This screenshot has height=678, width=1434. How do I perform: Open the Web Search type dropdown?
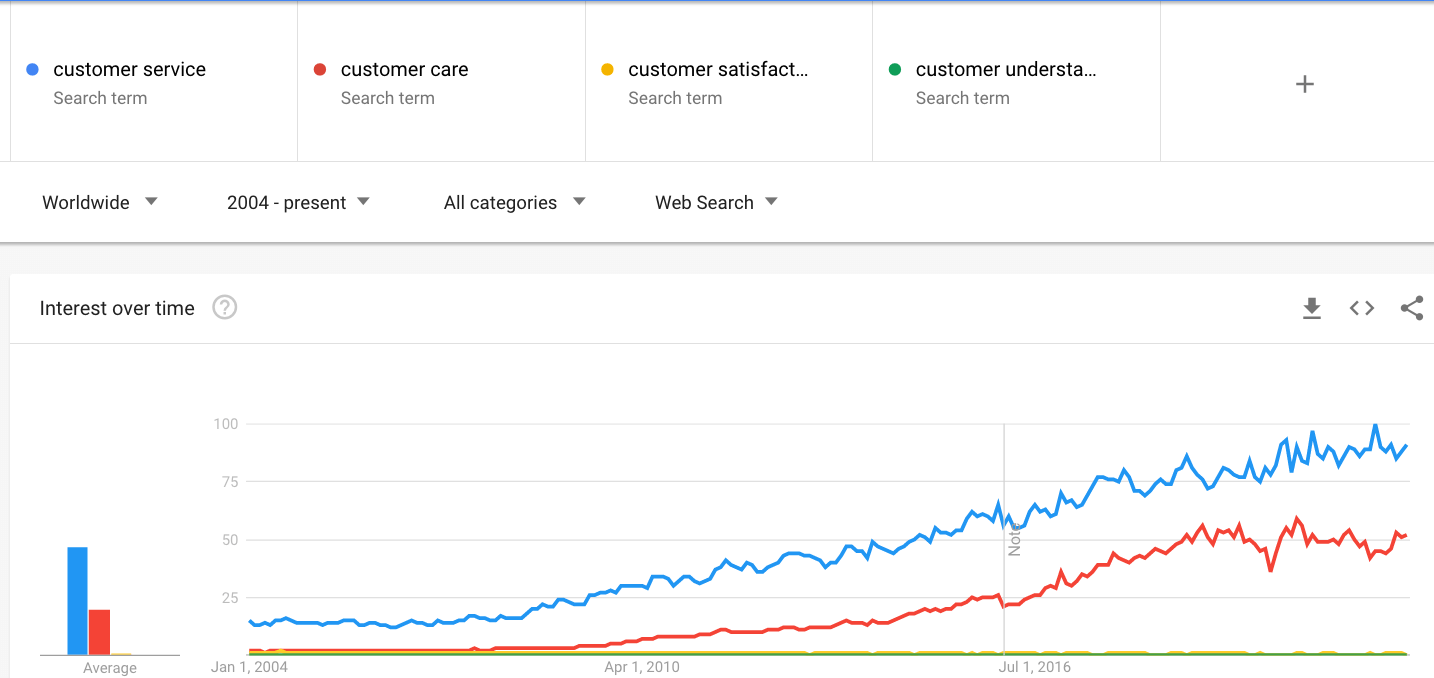[x=715, y=202]
